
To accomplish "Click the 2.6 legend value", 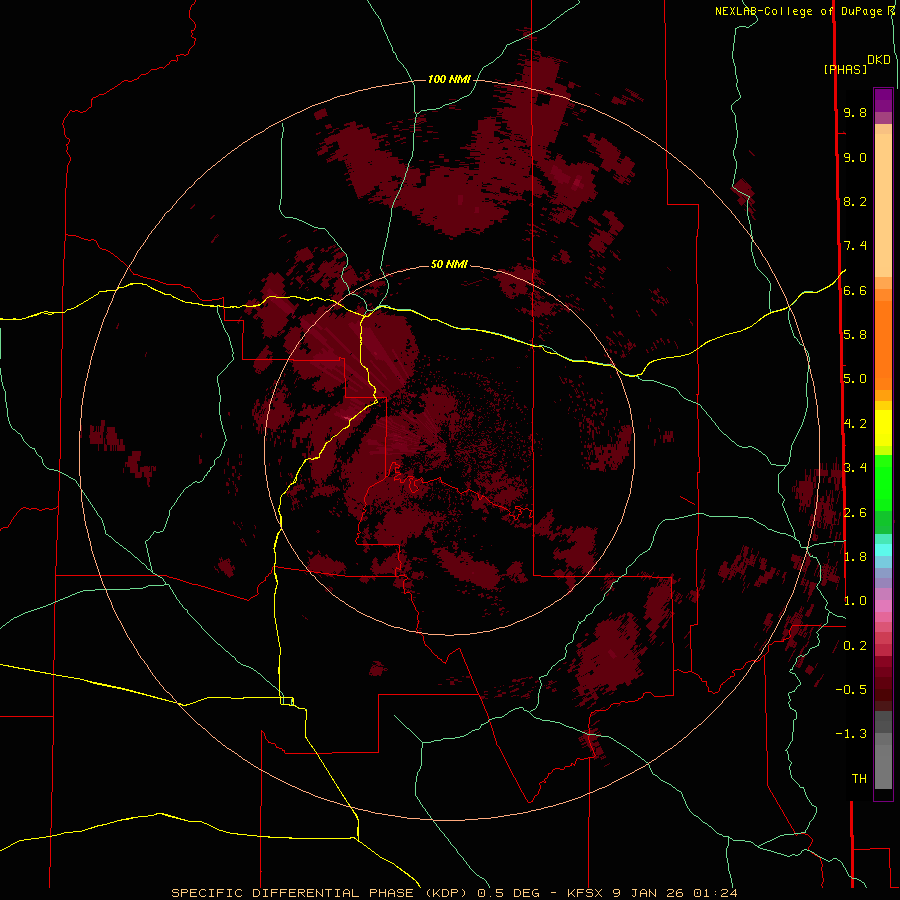I will [x=855, y=513].
